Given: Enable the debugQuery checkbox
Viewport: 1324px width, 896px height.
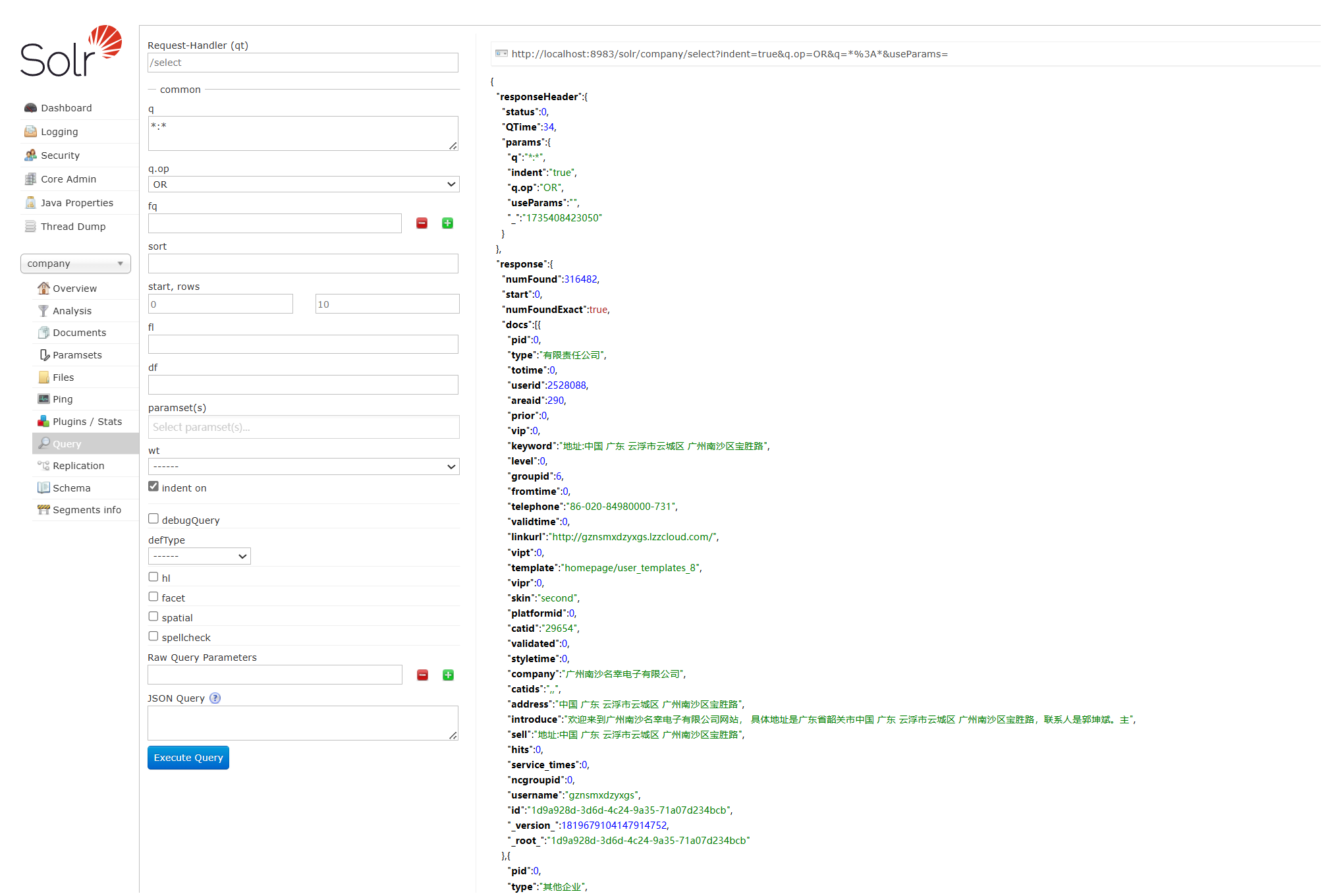Looking at the screenshot, I should click(153, 519).
